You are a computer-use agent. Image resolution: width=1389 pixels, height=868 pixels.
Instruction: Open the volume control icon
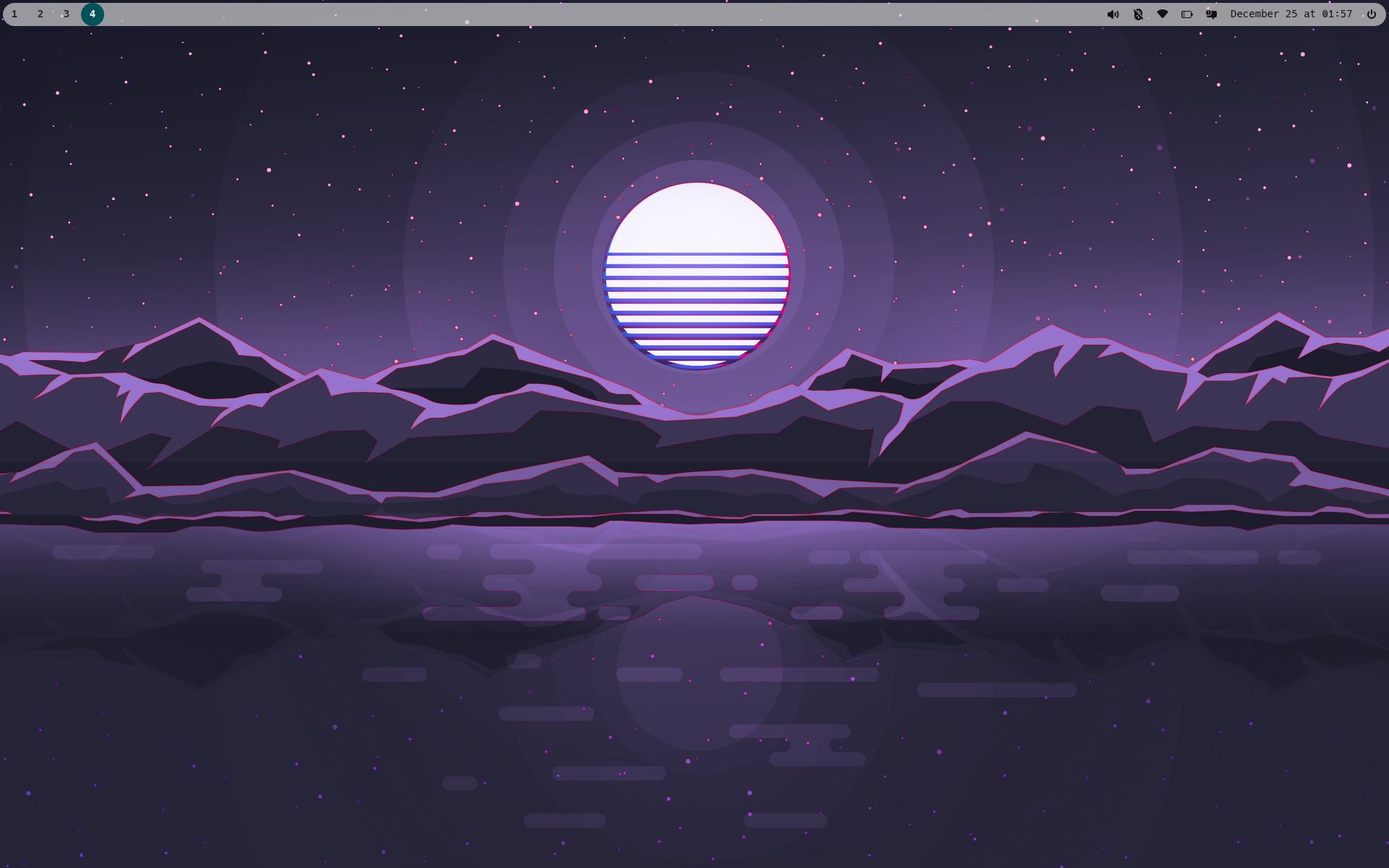pos(1113,14)
